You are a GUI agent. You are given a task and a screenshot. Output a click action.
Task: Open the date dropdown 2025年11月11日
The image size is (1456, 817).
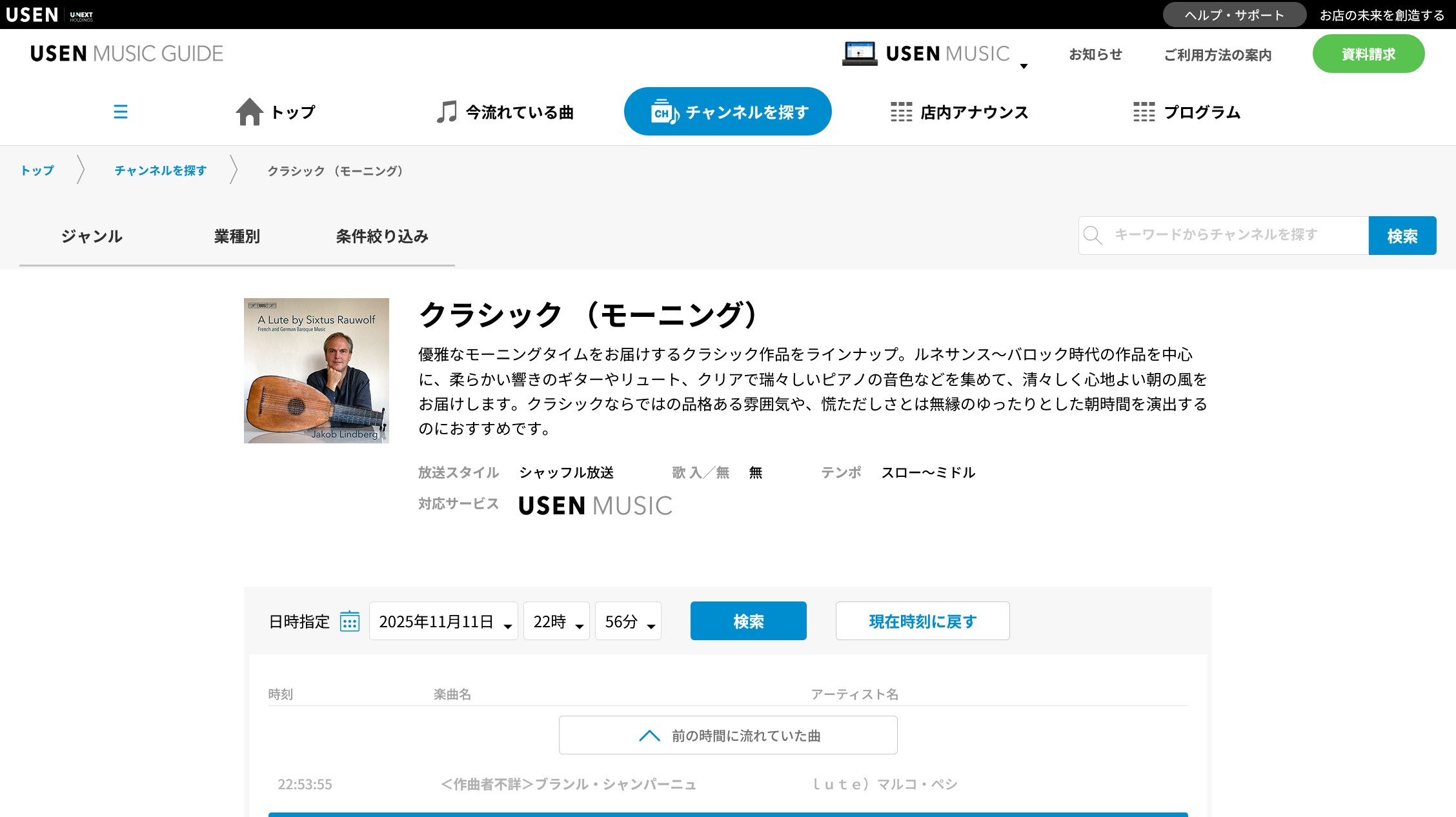[x=443, y=621]
